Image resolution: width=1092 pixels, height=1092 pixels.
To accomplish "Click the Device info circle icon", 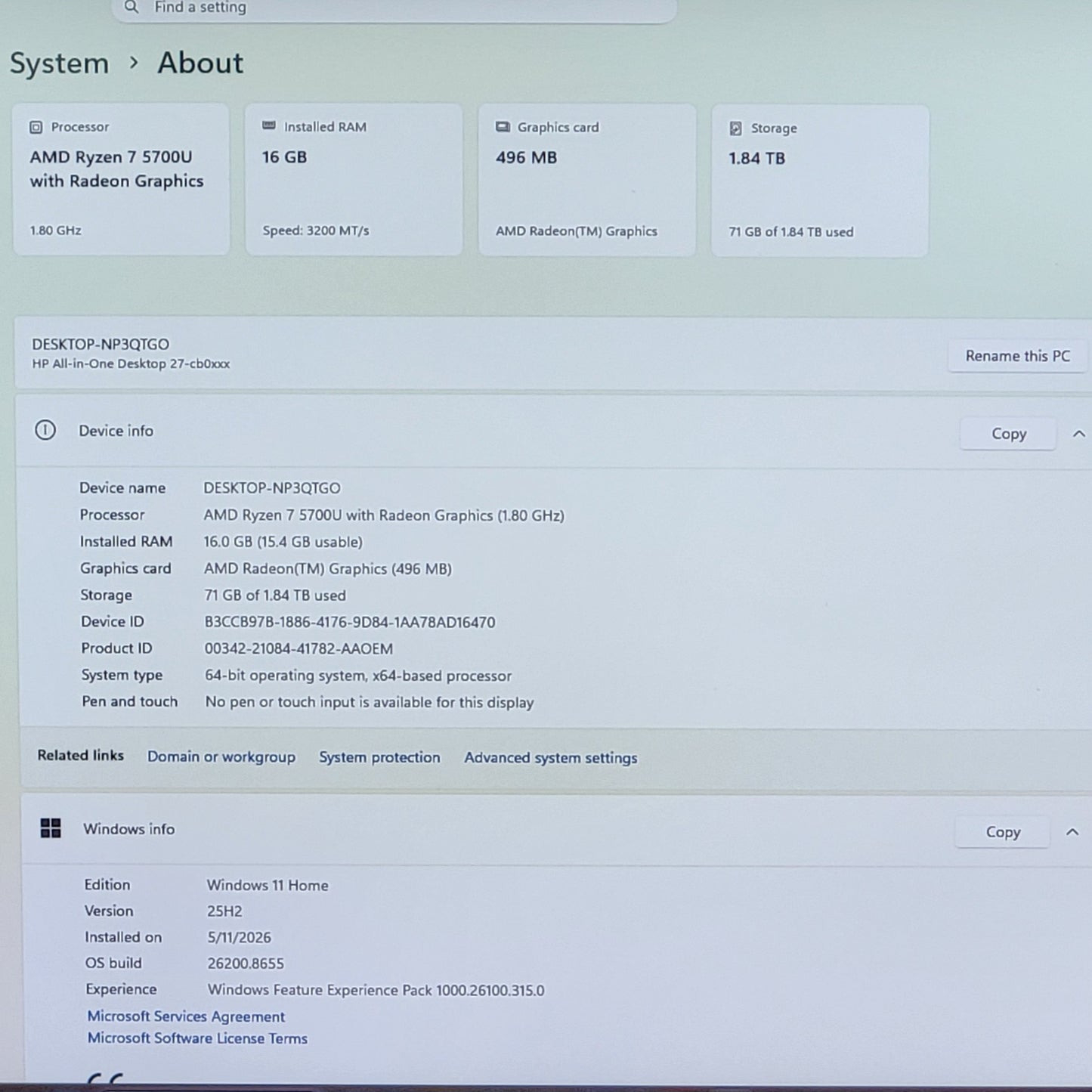I will pyautogui.click(x=45, y=431).
